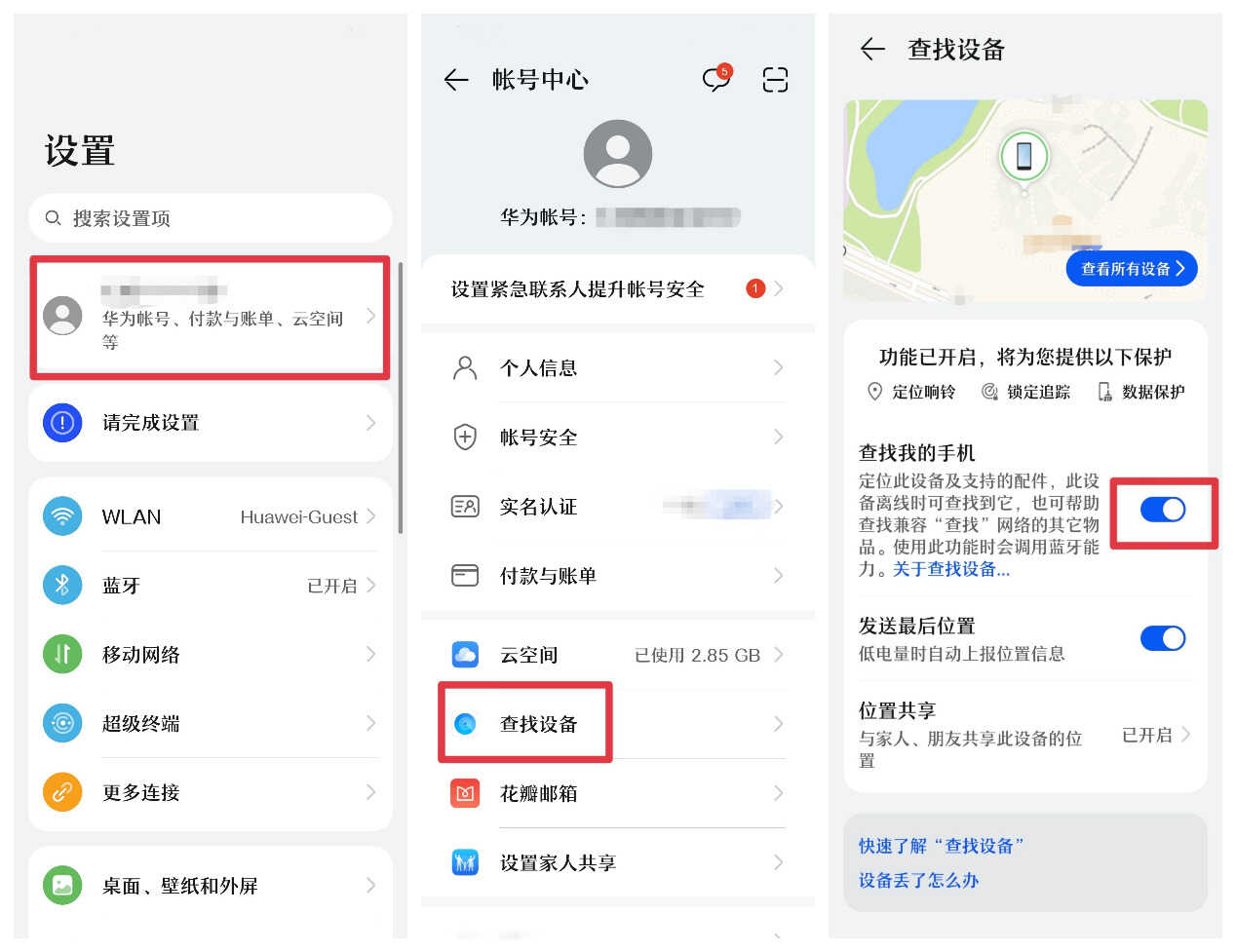Tap the device location map

tap(1025, 201)
